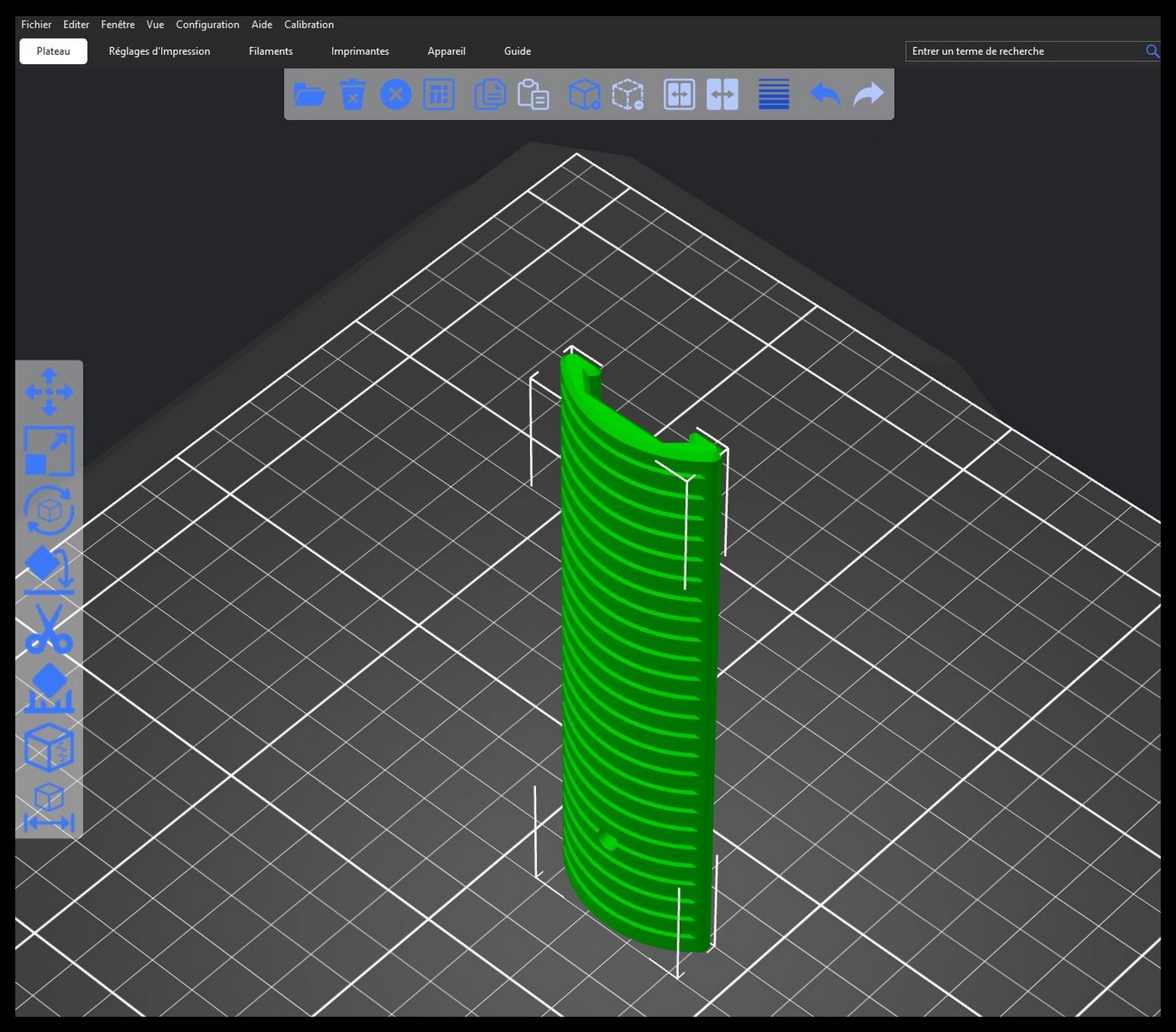Select the Cut scissors tool
This screenshot has height=1032, width=1176.
click(49, 629)
